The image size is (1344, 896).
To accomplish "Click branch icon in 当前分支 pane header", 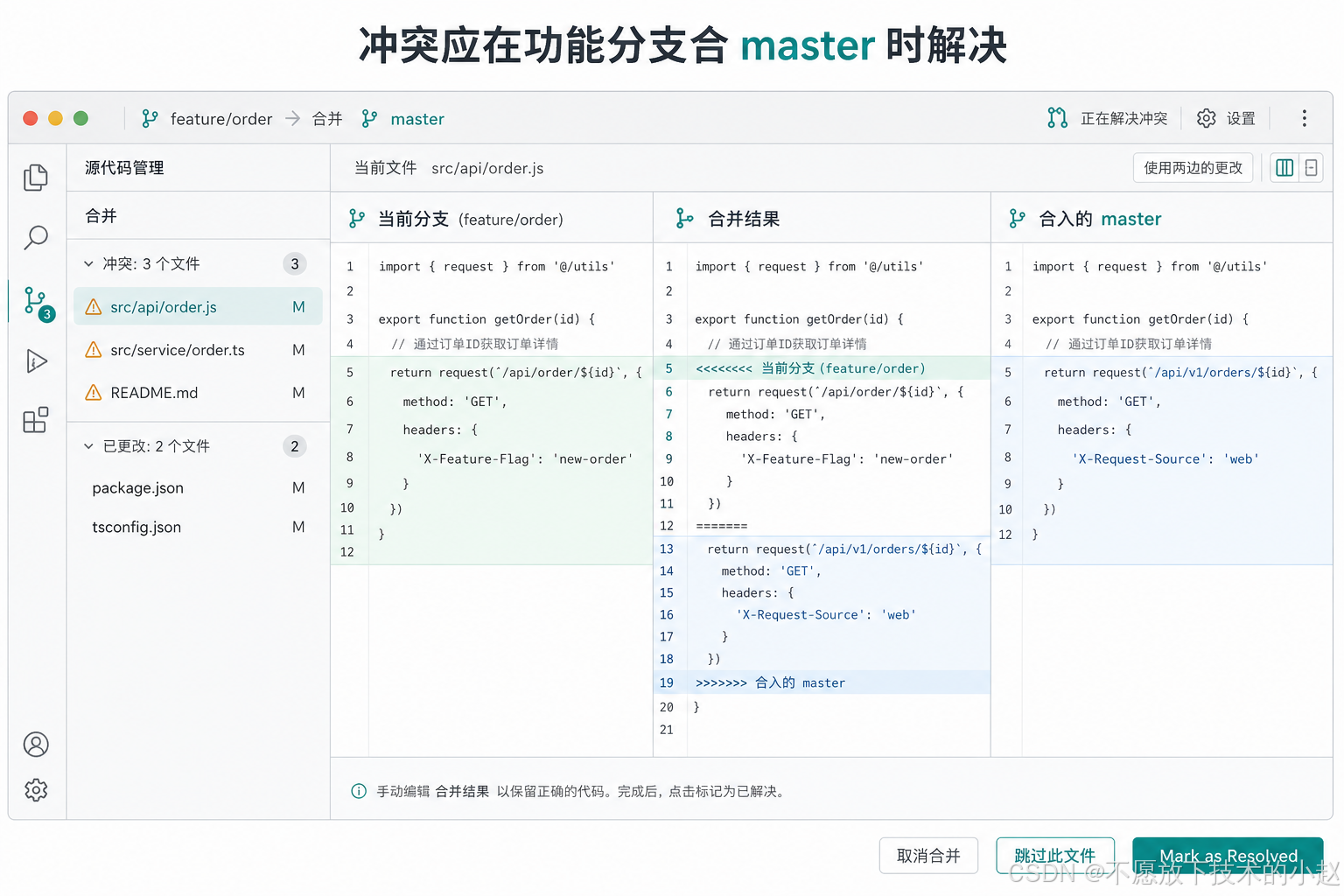I will (356, 219).
